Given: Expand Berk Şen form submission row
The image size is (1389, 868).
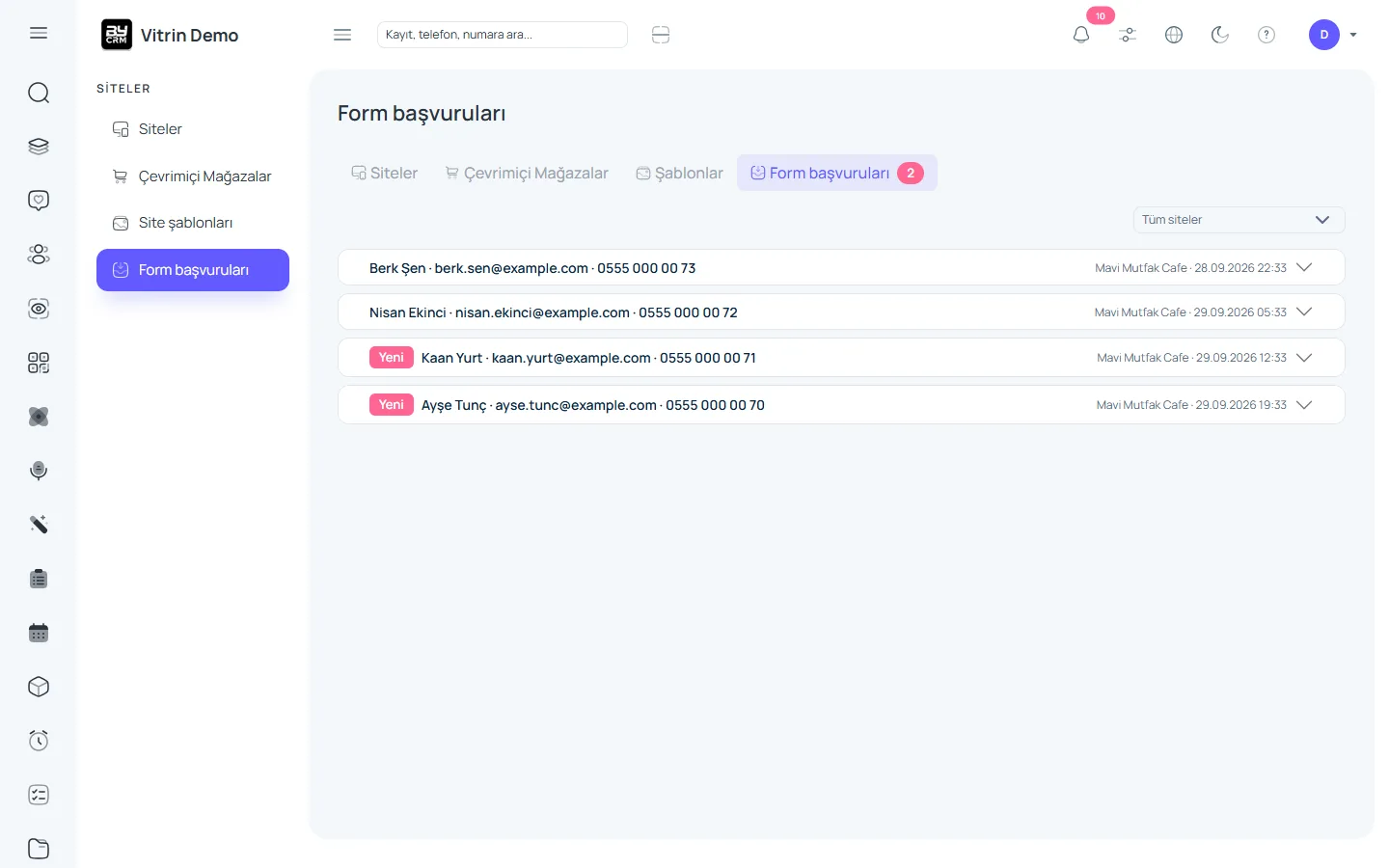Looking at the screenshot, I should [x=841, y=268].
